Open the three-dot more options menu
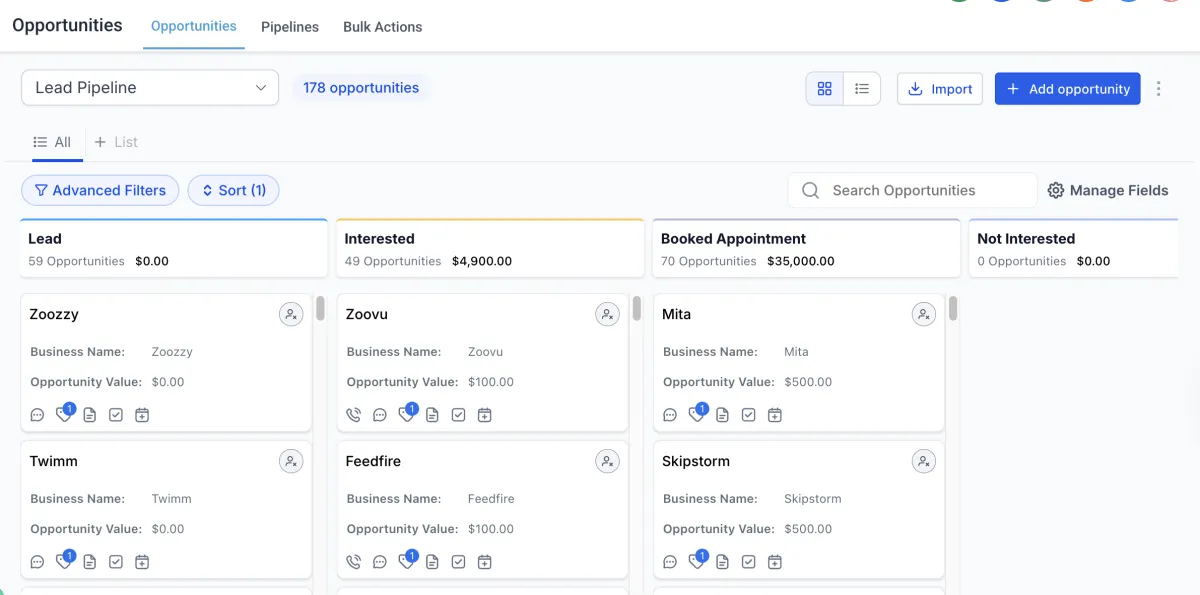 (1159, 89)
